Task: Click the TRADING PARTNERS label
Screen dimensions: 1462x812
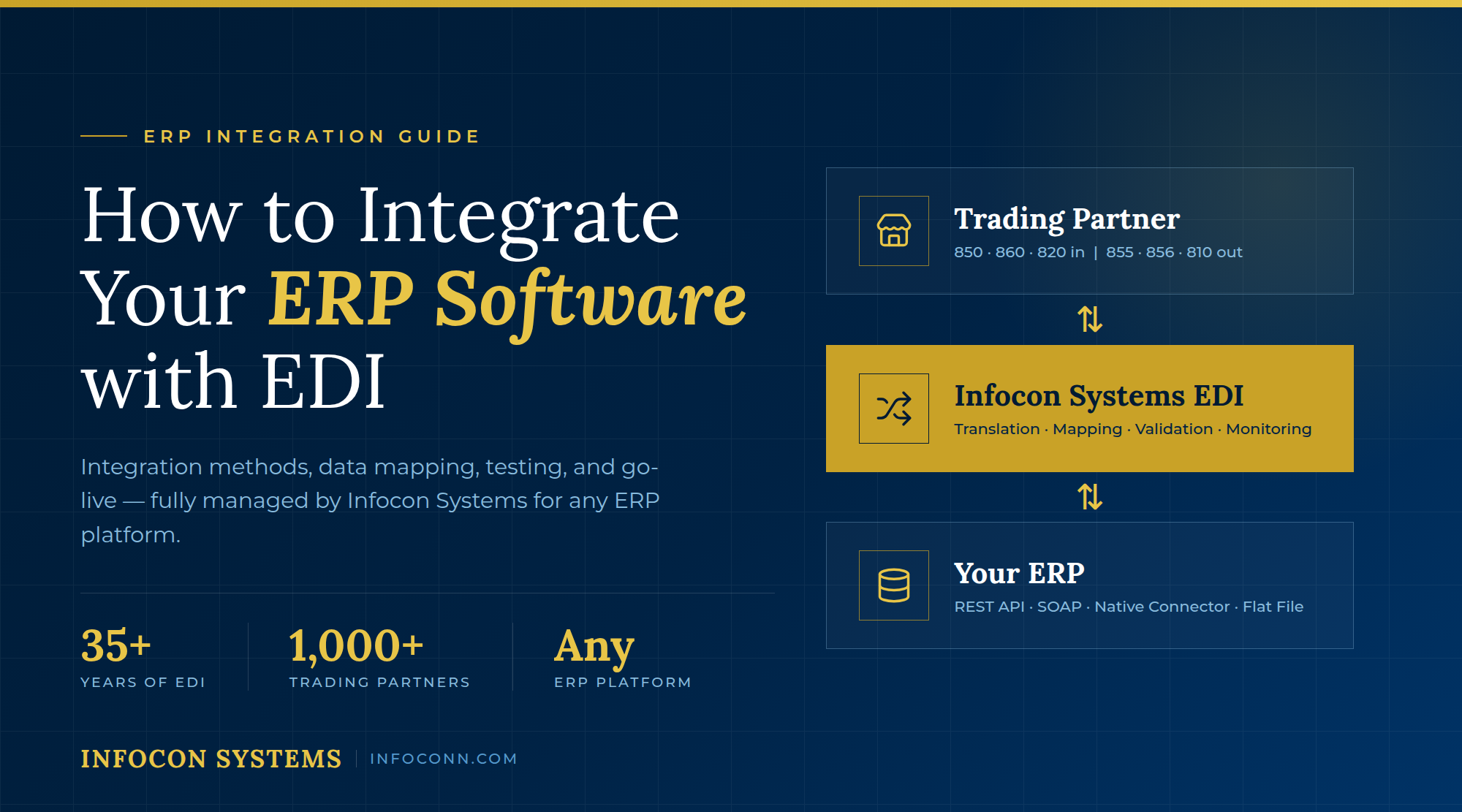Action: point(379,682)
